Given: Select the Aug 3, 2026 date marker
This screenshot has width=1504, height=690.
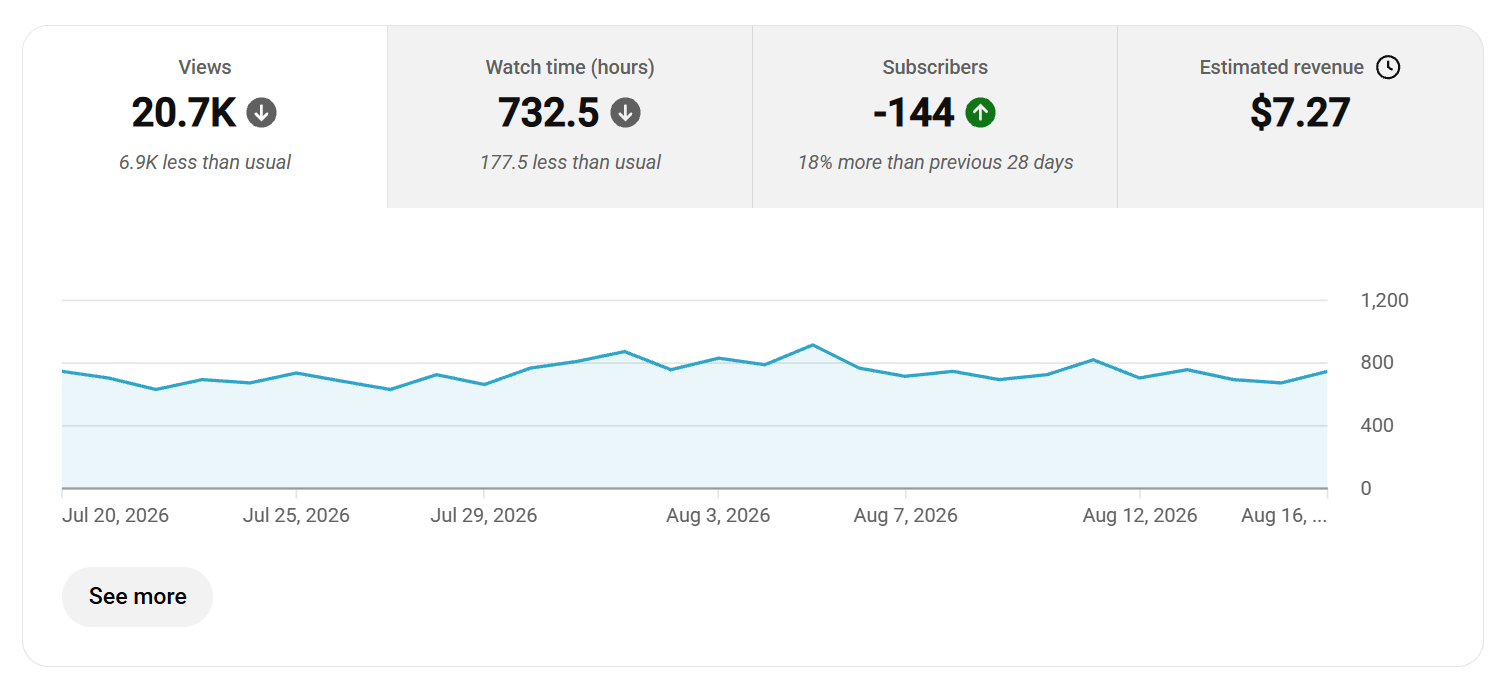Looking at the screenshot, I should 718,516.
